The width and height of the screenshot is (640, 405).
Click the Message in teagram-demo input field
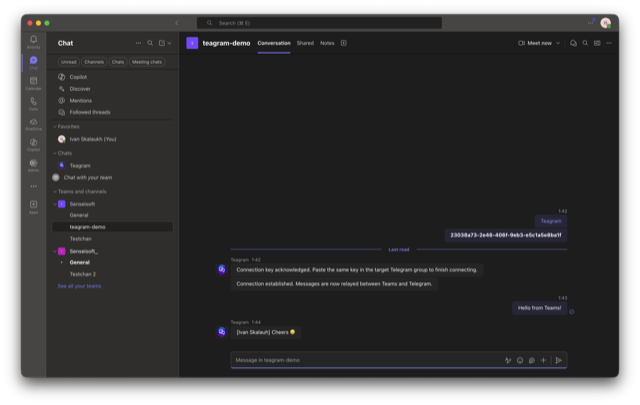[360, 360]
